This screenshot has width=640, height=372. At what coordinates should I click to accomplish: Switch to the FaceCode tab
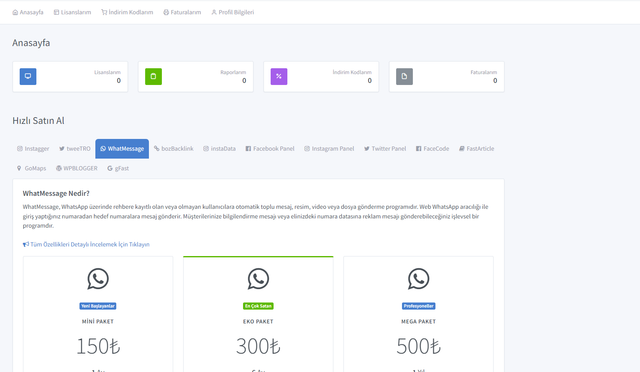coord(432,149)
